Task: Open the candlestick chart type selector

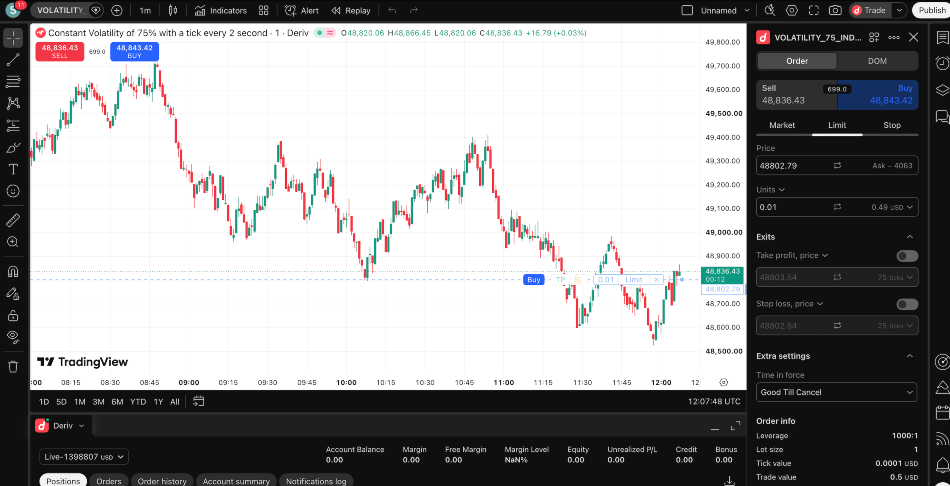Action: coord(173,10)
